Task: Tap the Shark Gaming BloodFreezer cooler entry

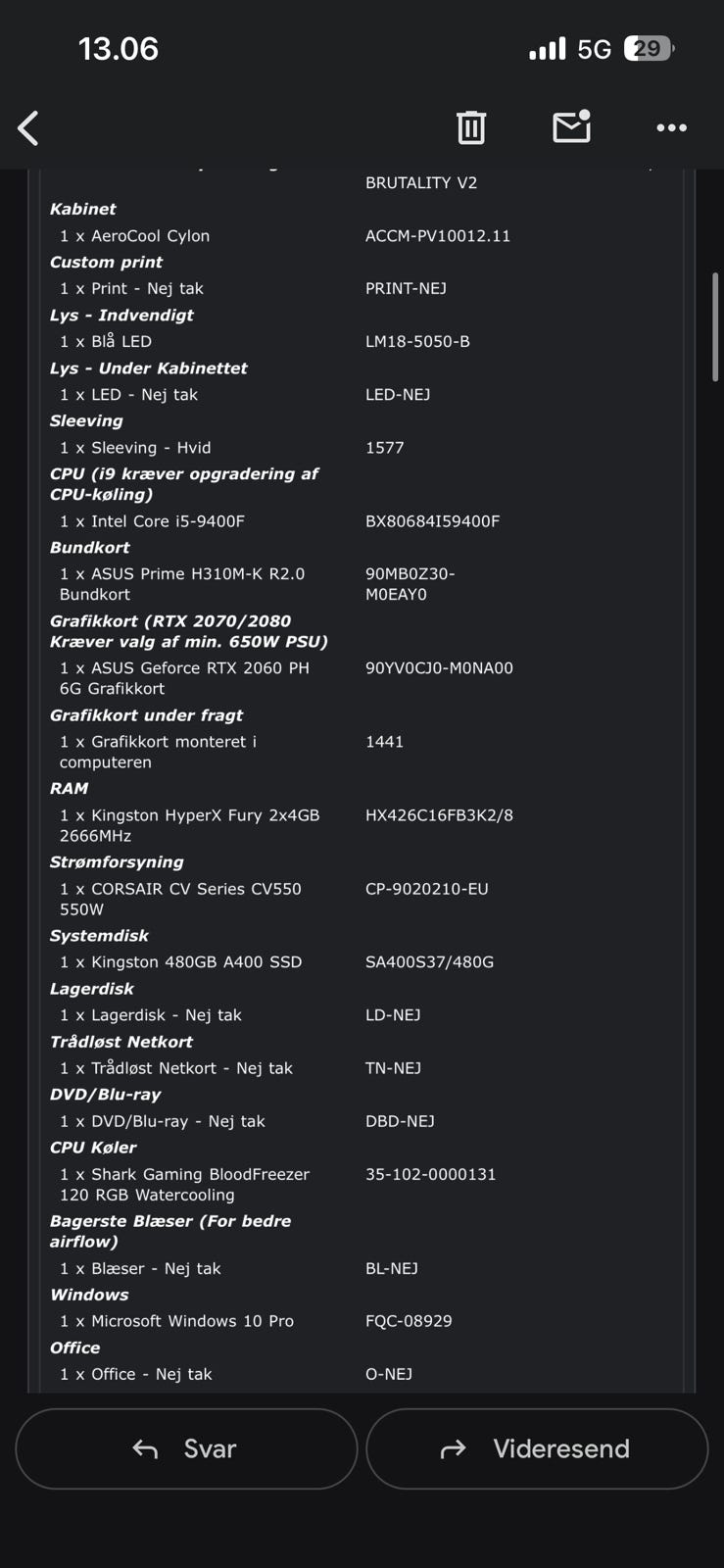Action: [184, 1184]
